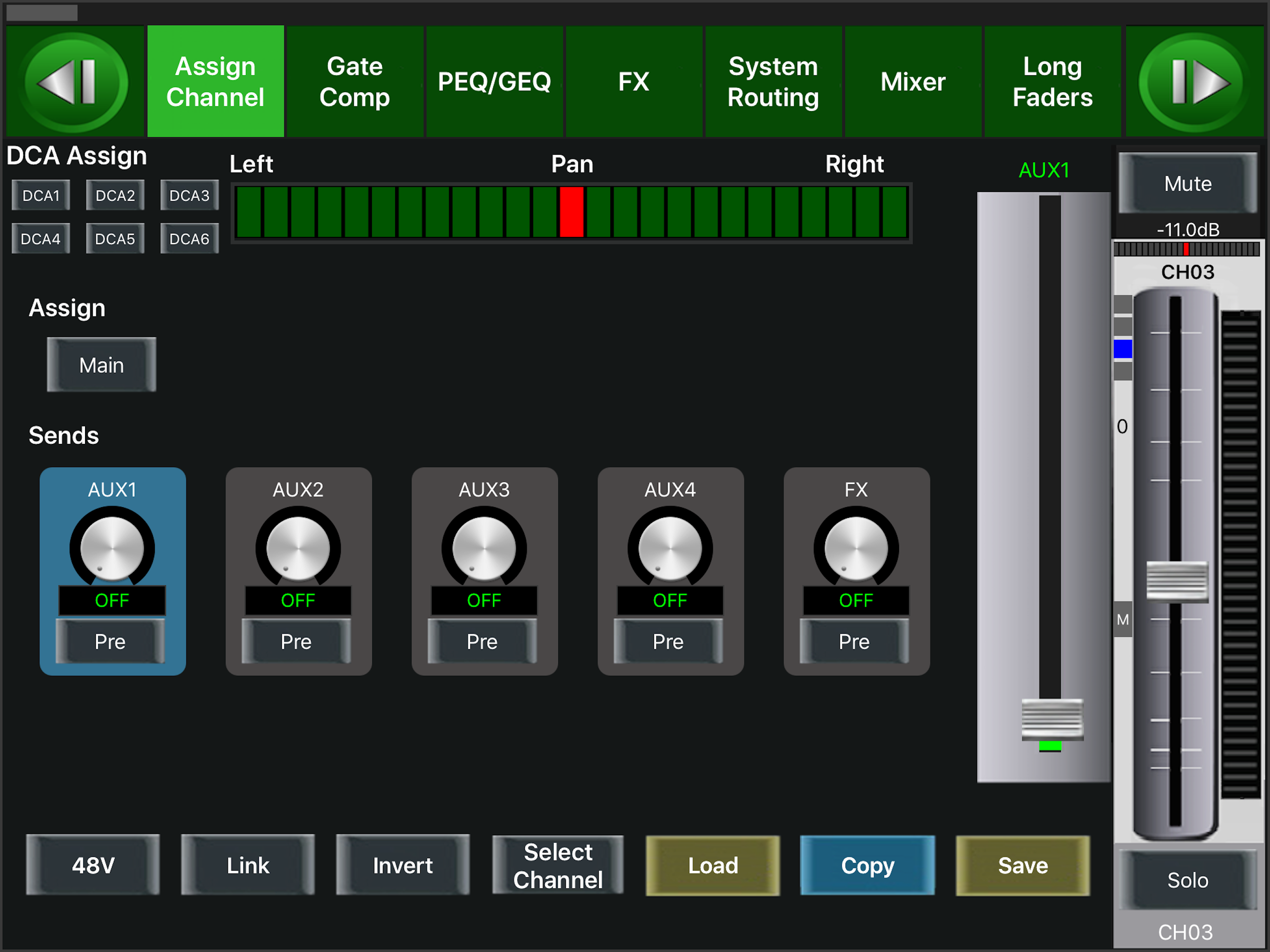The image size is (1270, 952).
Task: Toggle DCA3 assignment
Action: pyautogui.click(x=190, y=195)
